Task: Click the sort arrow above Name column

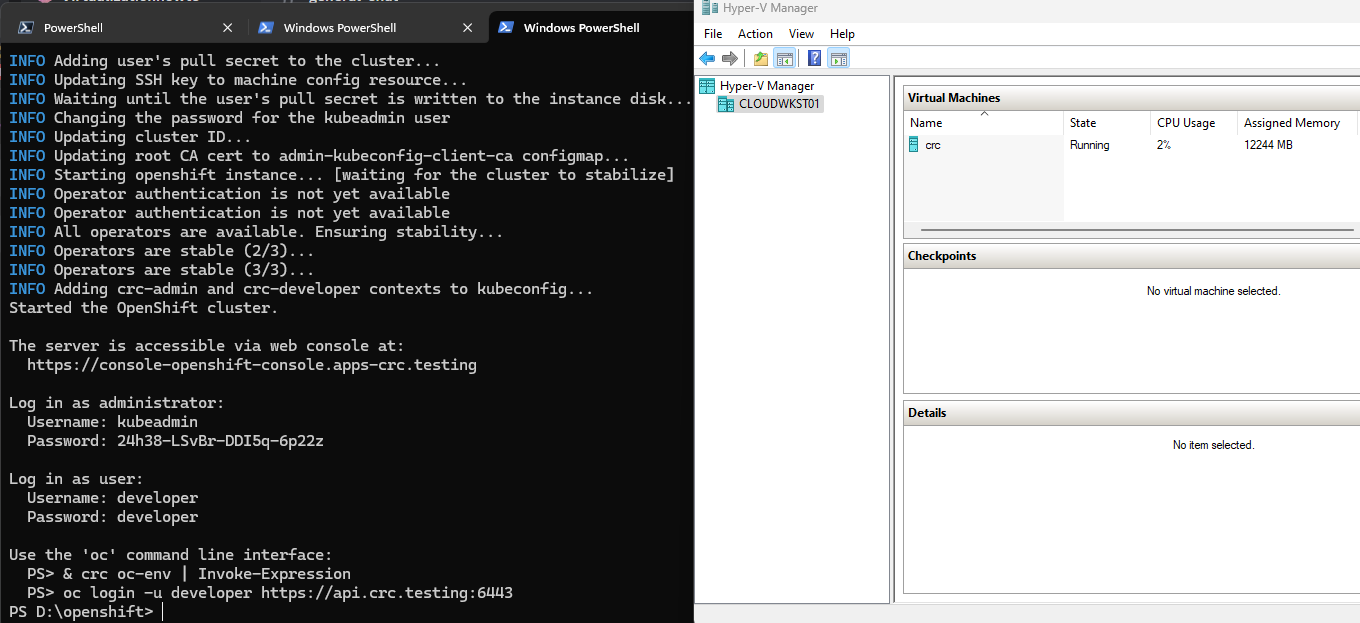Action: pyautogui.click(x=984, y=114)
